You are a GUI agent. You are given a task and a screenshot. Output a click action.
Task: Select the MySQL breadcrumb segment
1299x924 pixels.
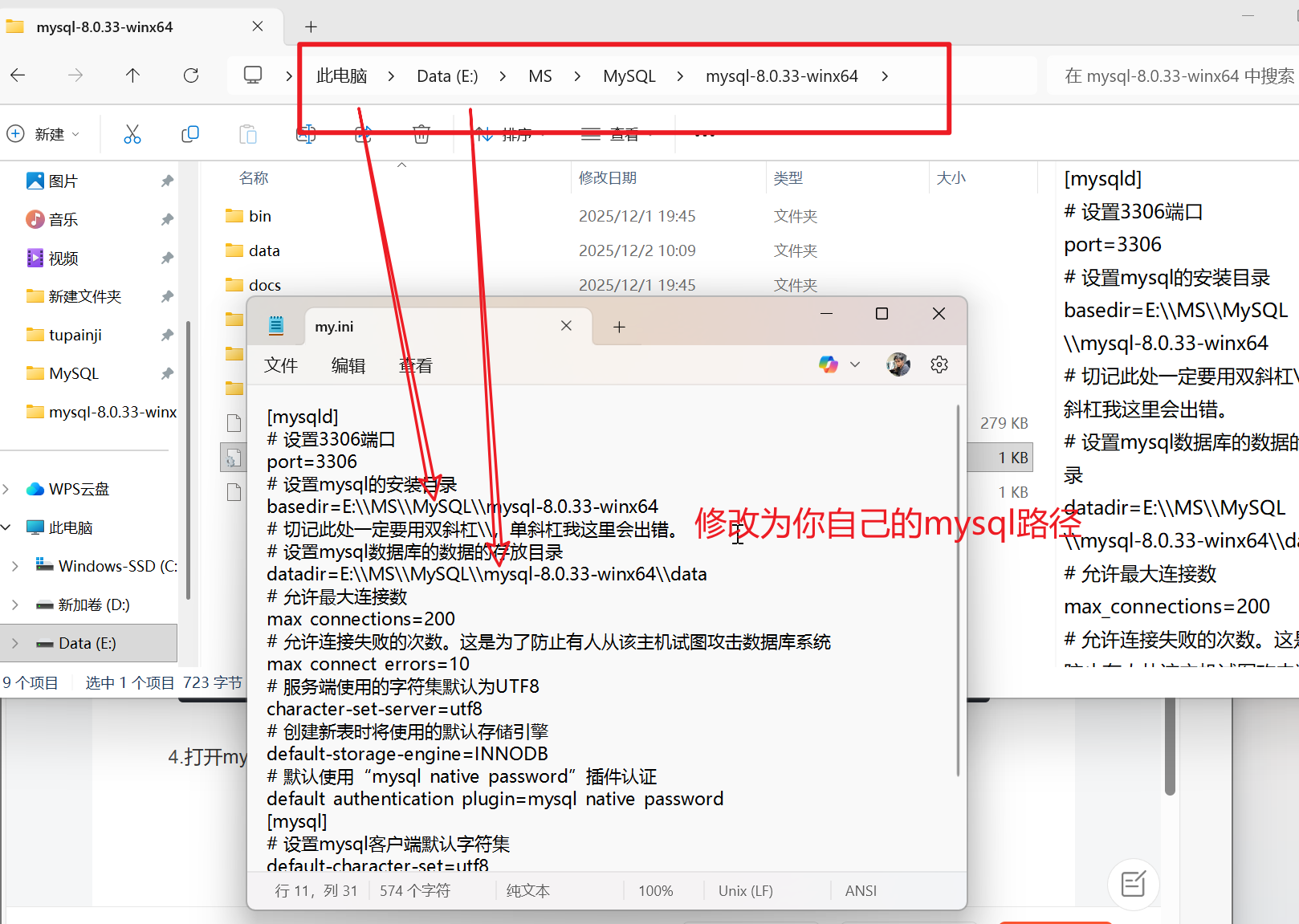629,76
